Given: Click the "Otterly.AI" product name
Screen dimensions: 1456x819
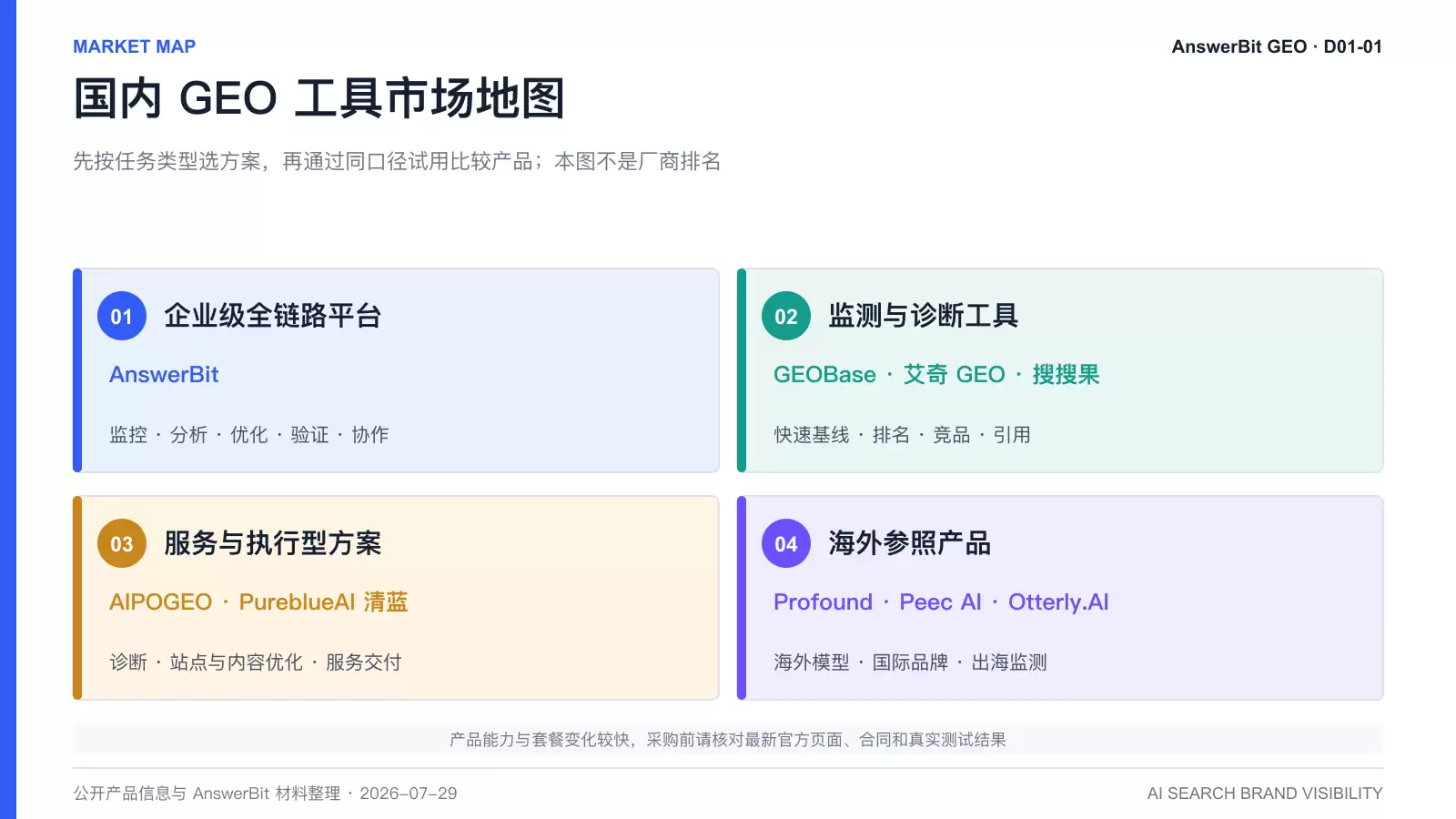Looking at the screenshot, I should coord(1058,602).
